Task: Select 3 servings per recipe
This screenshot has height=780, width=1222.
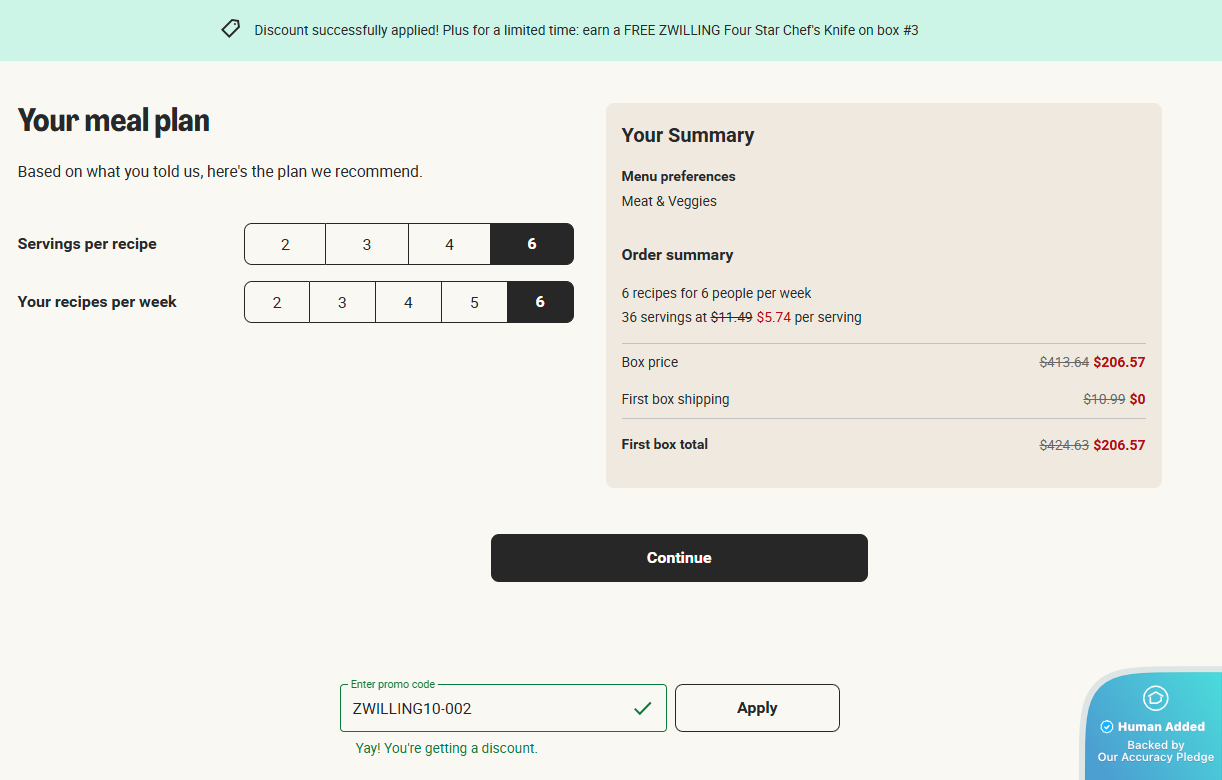Action: pyautogui.click(x=367, y=244)
